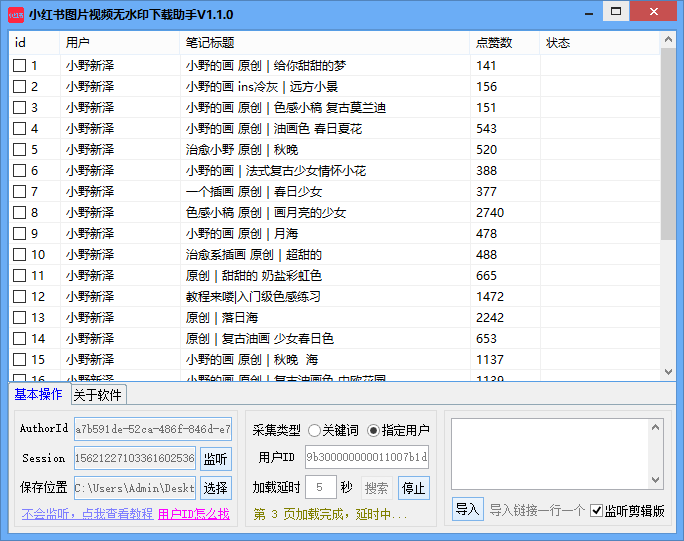The image size is (684, 541).
Task: Select note '小野的画 原创 | 油画色 春日夏花'
Action: pos(274,129)
